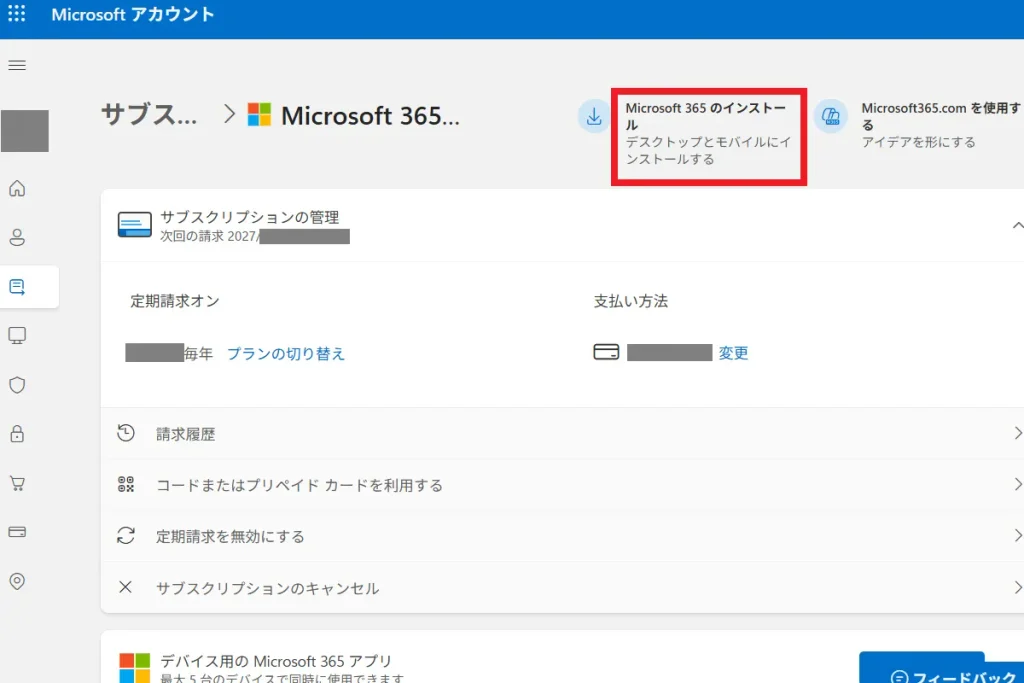Expand chevron for サブスクリプションのキャンセル row
This screenshot has height=683, width=1024.
pos(1017,587)
